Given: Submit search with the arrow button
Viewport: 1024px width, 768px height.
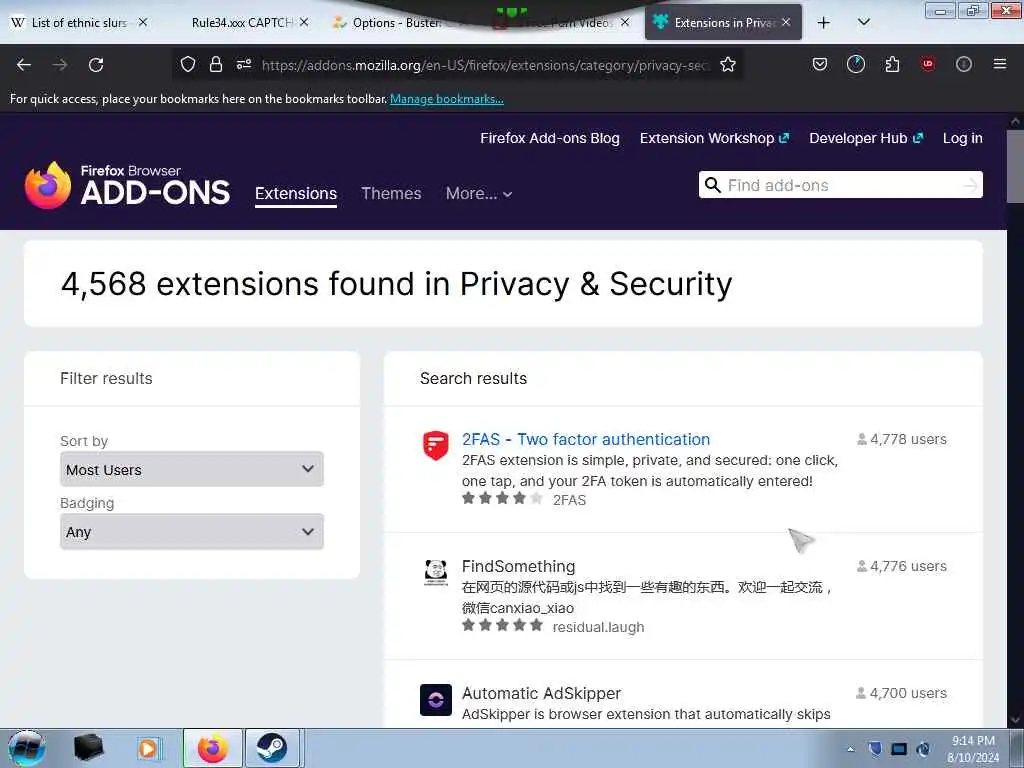Looking at the screenshot, I should tap(970, 185).
